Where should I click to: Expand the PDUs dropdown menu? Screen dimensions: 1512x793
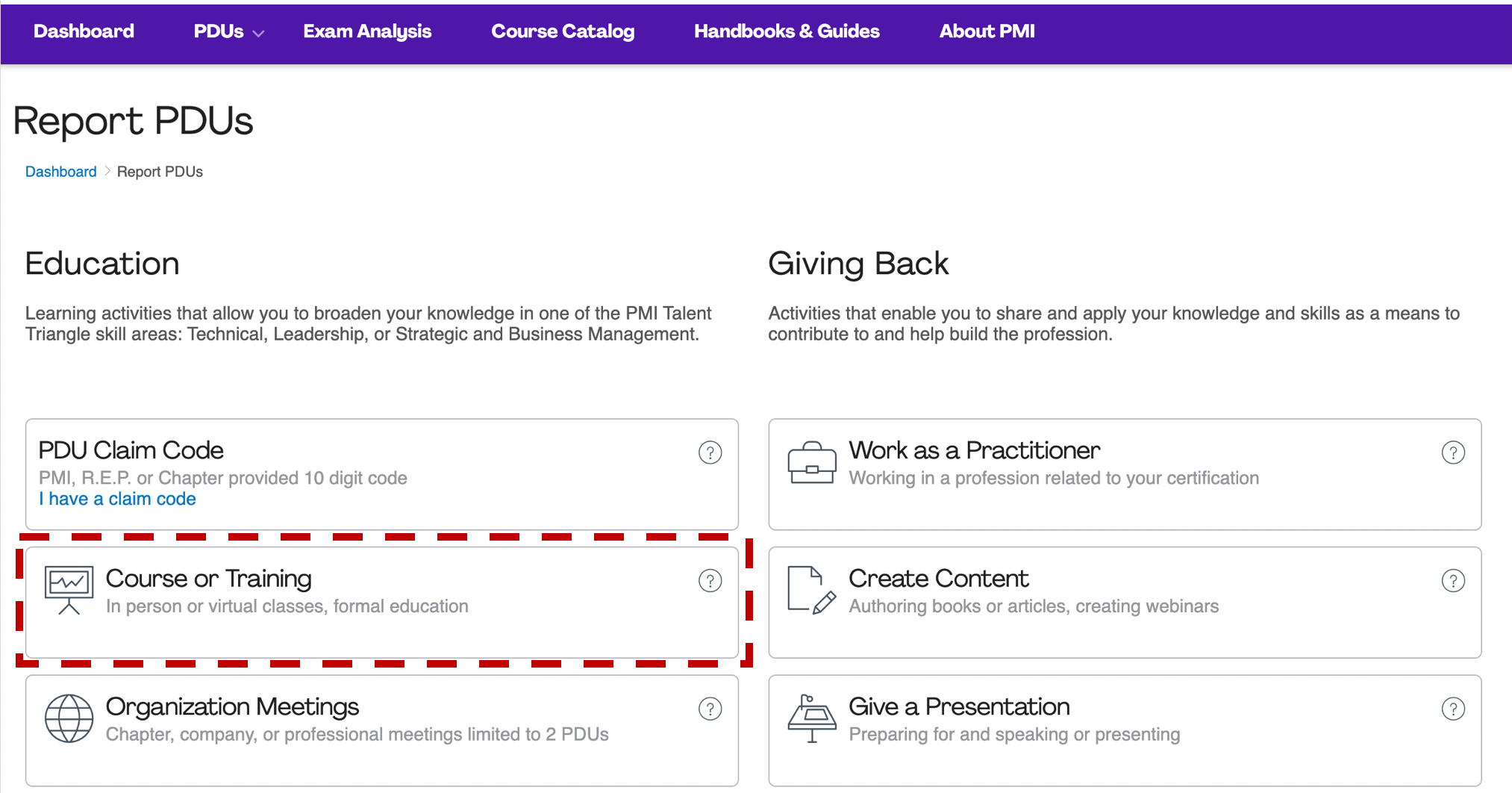click(228, 31)
